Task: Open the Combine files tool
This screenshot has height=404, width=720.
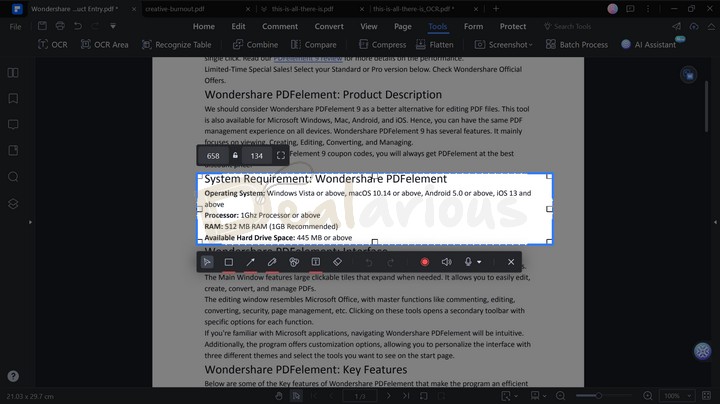Action: (x=255, y=45)
